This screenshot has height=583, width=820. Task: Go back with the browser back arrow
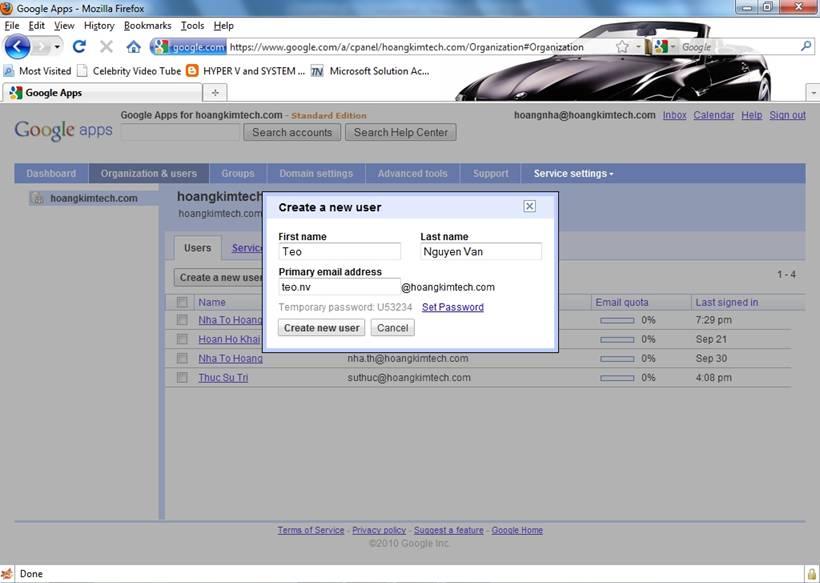click(x=17, y=47)
